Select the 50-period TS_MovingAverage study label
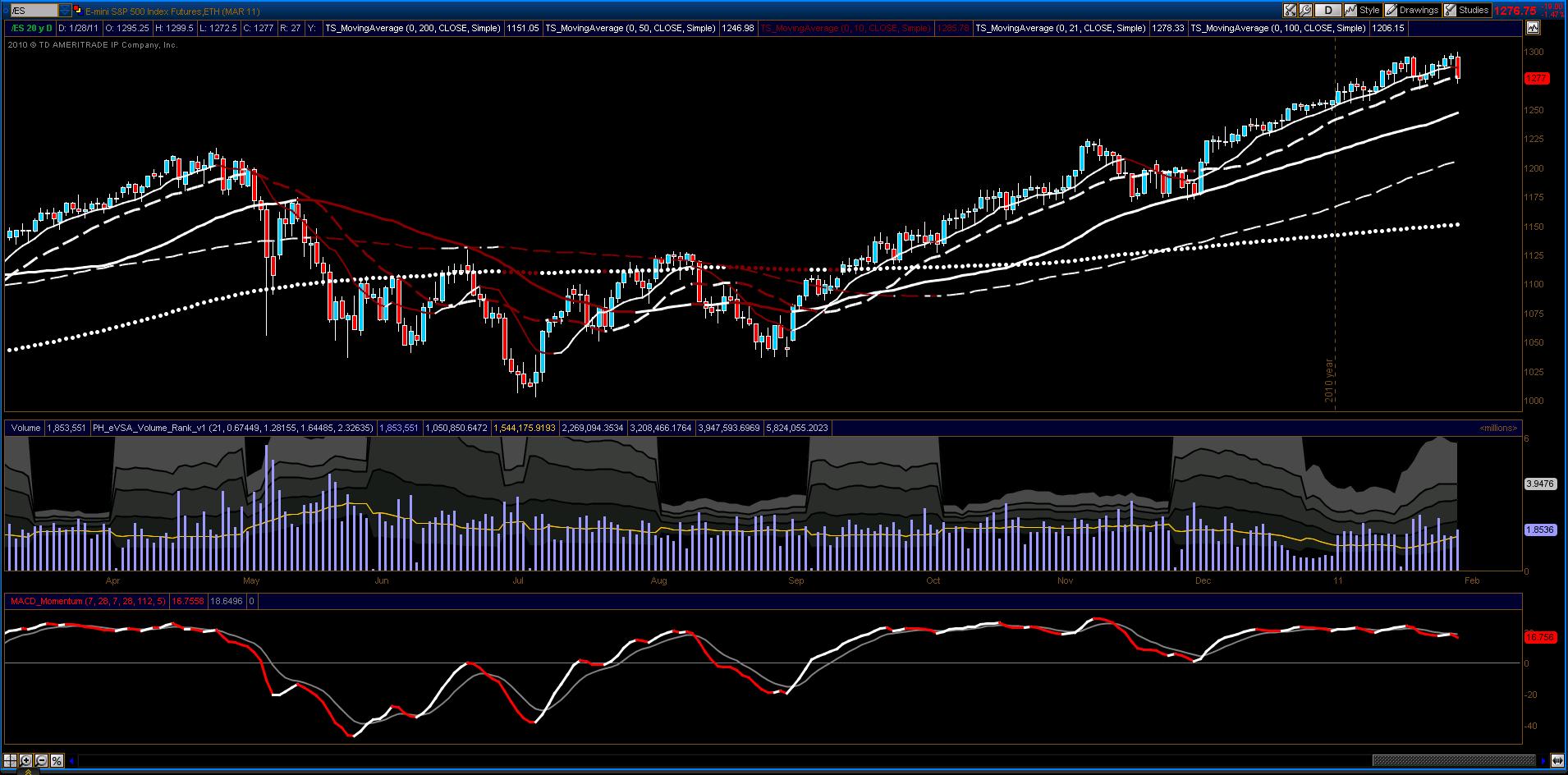This screenshot has height=775, width=1568. pos(630,28)
